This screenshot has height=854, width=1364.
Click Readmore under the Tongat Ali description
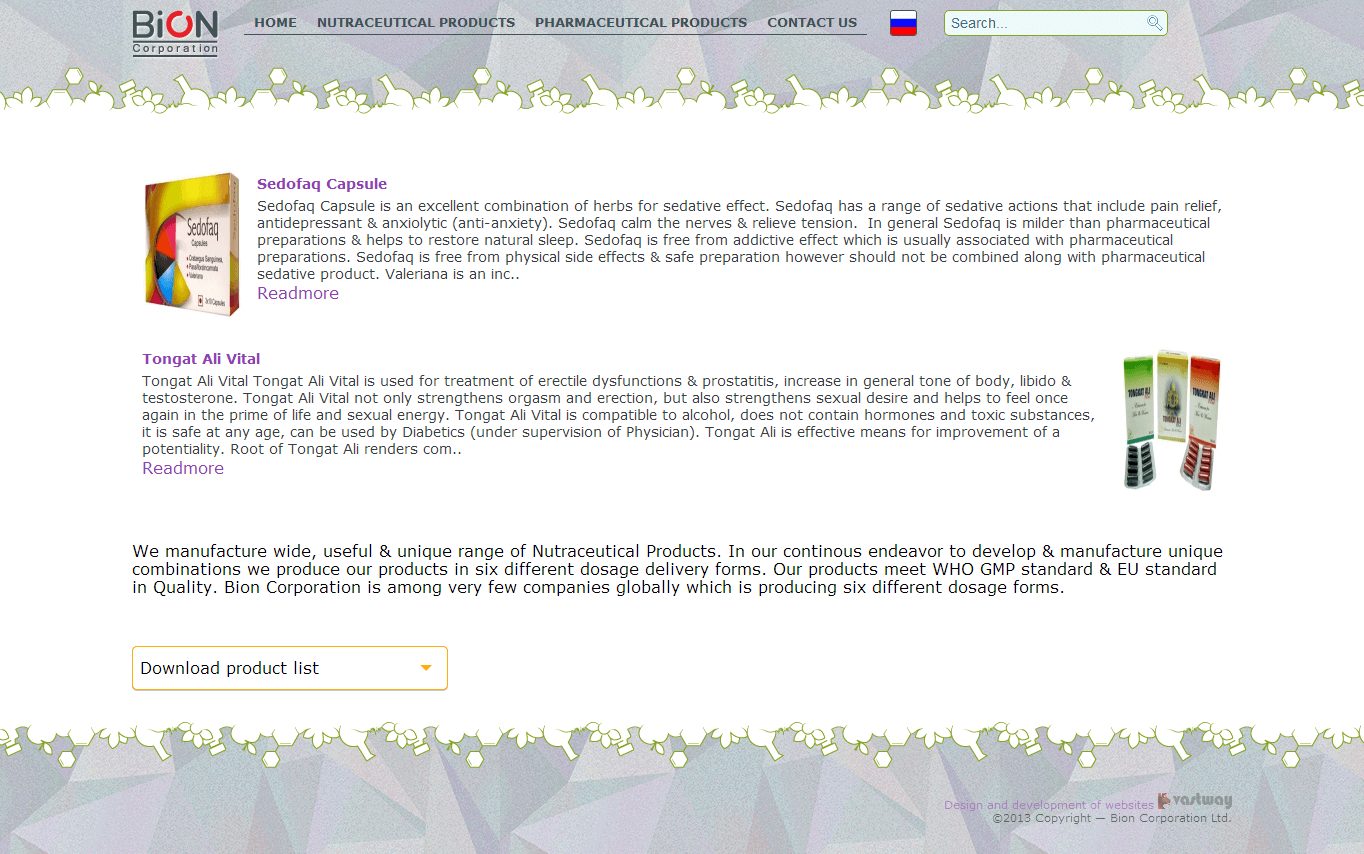click(x=183, y=468)
